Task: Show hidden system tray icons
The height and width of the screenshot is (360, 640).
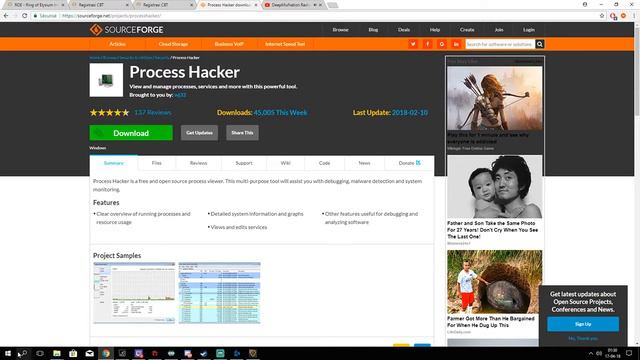Action: coord(590,353)
